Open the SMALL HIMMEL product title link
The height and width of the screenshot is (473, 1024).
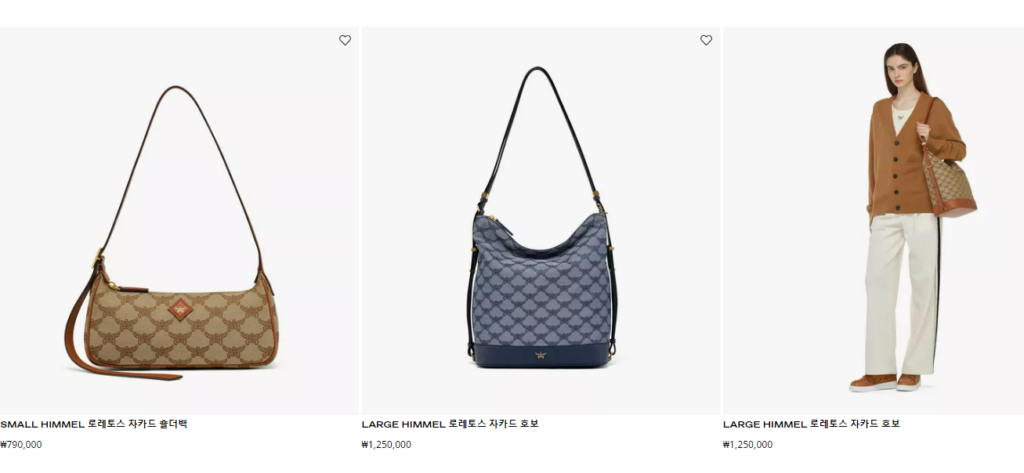[x=94, y=424]
